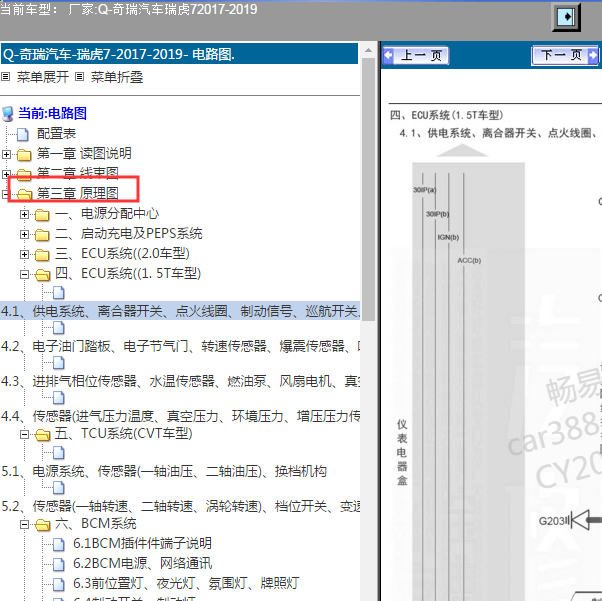
Task: Click folder icon of 第二章 线束图
Action: pyautogui.click(x=24, y=174)
